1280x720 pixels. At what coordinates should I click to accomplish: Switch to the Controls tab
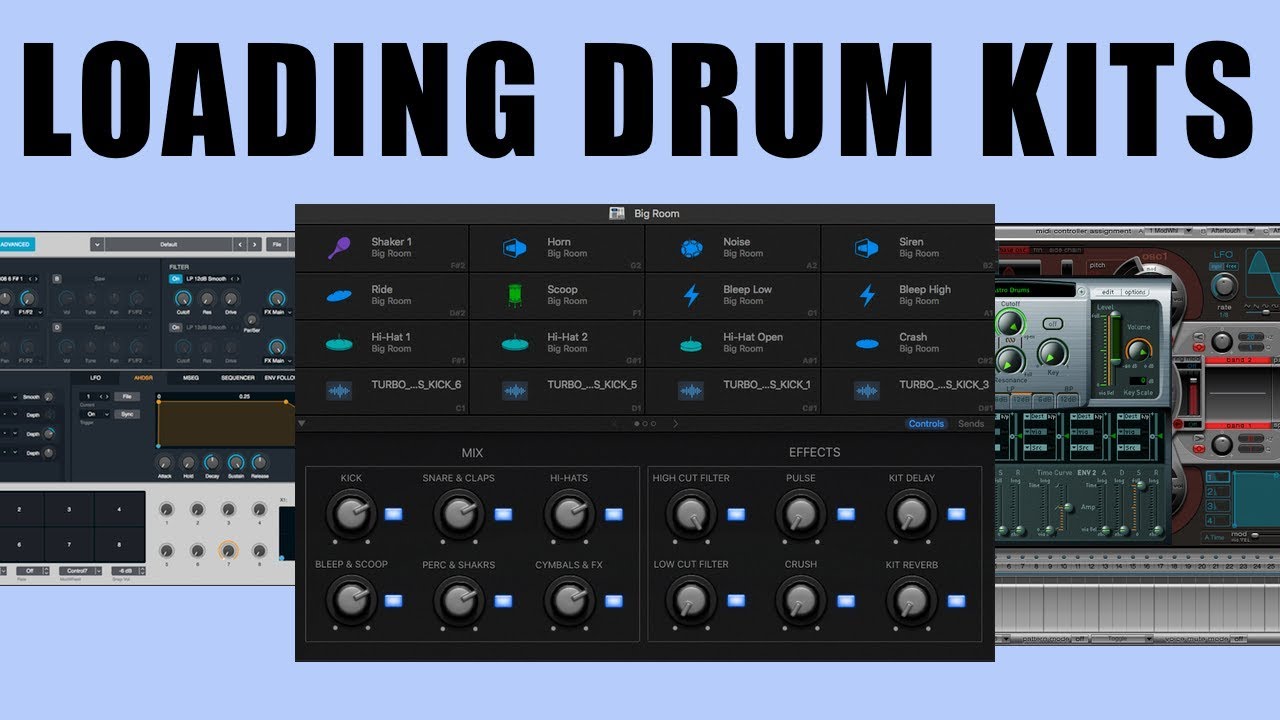(926, 424)
